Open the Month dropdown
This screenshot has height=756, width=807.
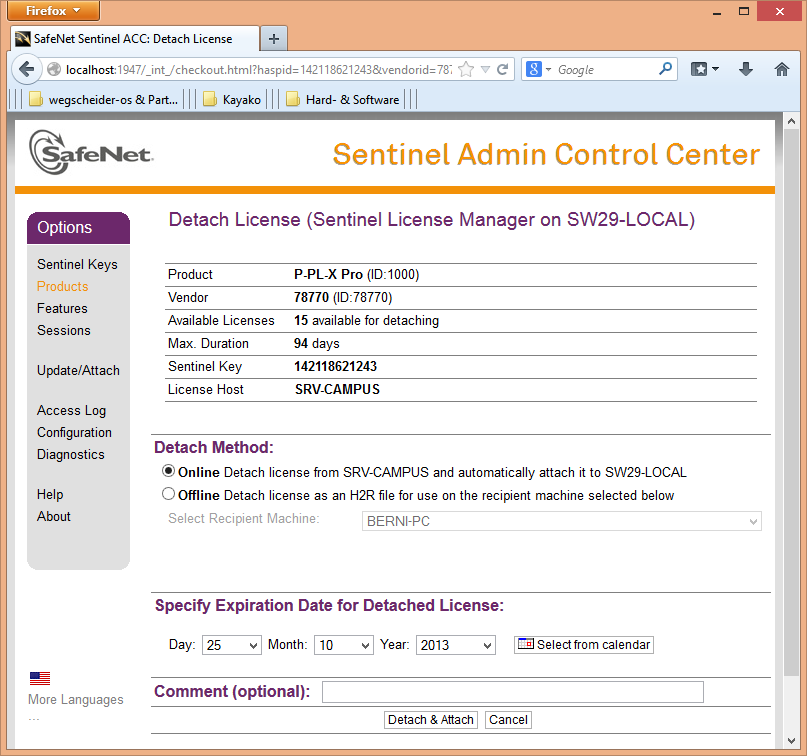pos(344,644)
